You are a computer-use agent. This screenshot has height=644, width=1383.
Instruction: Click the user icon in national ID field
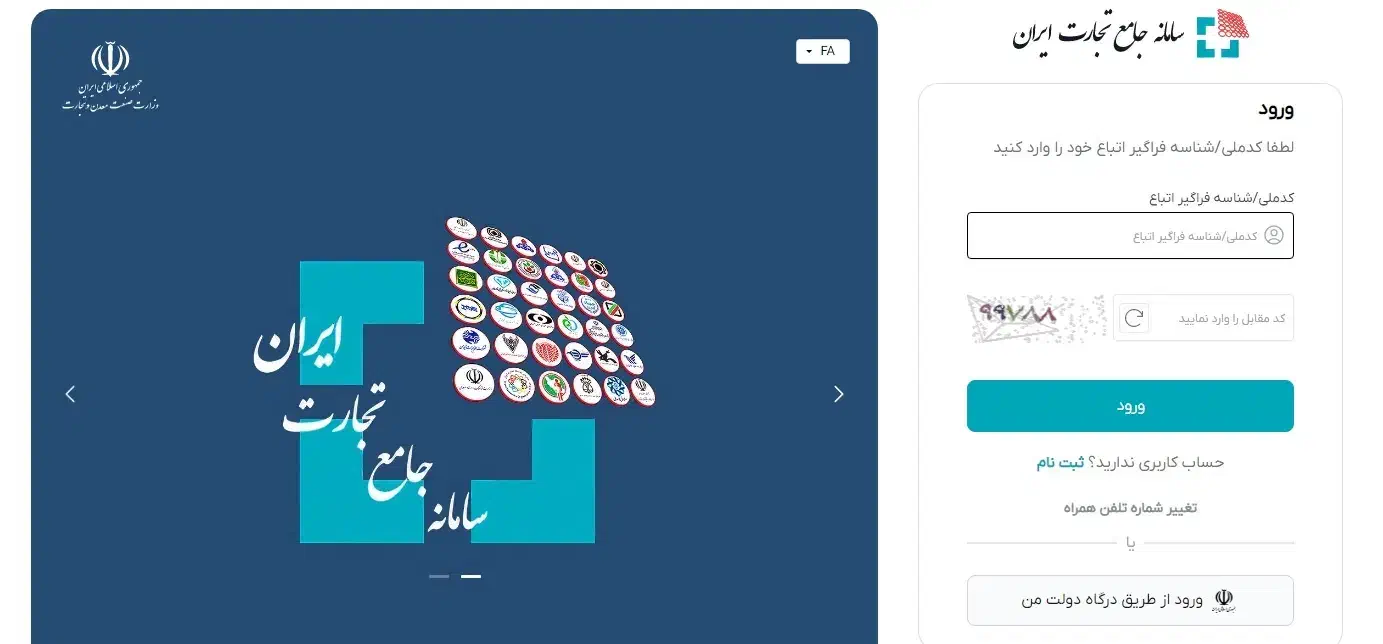point(1274,235)
